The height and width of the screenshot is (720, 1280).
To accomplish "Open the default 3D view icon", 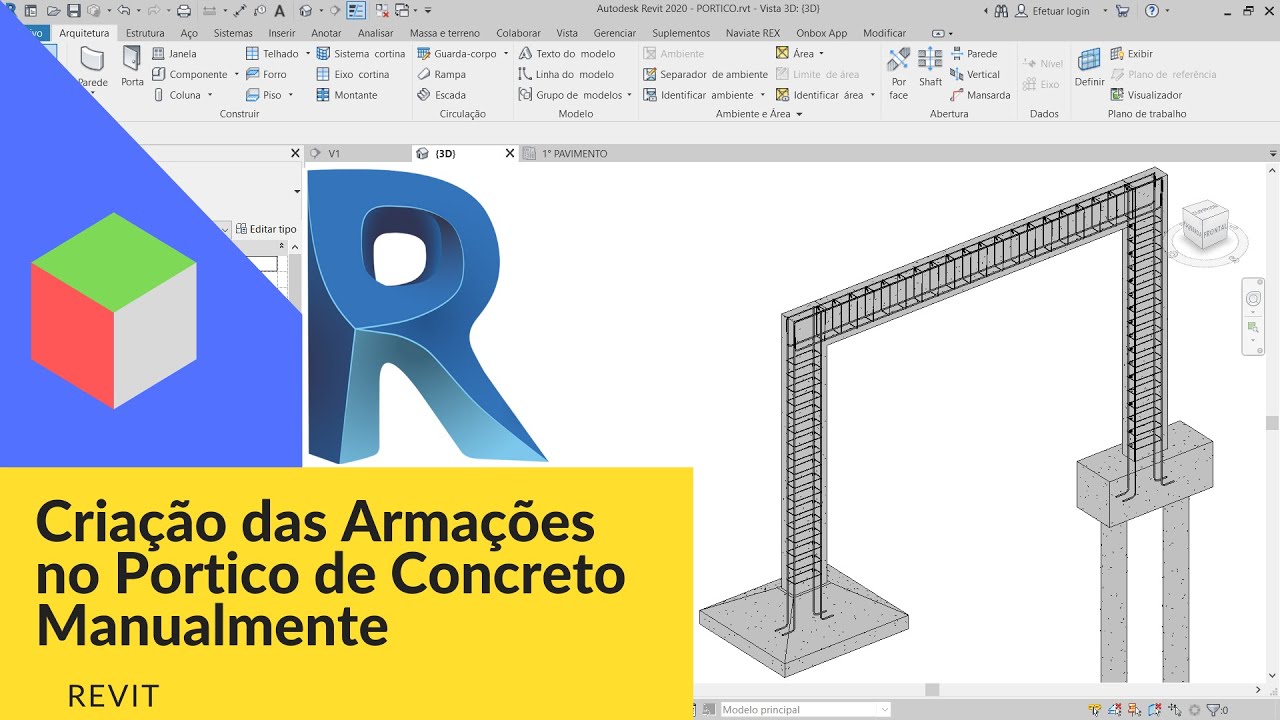I will coord(305,11).
